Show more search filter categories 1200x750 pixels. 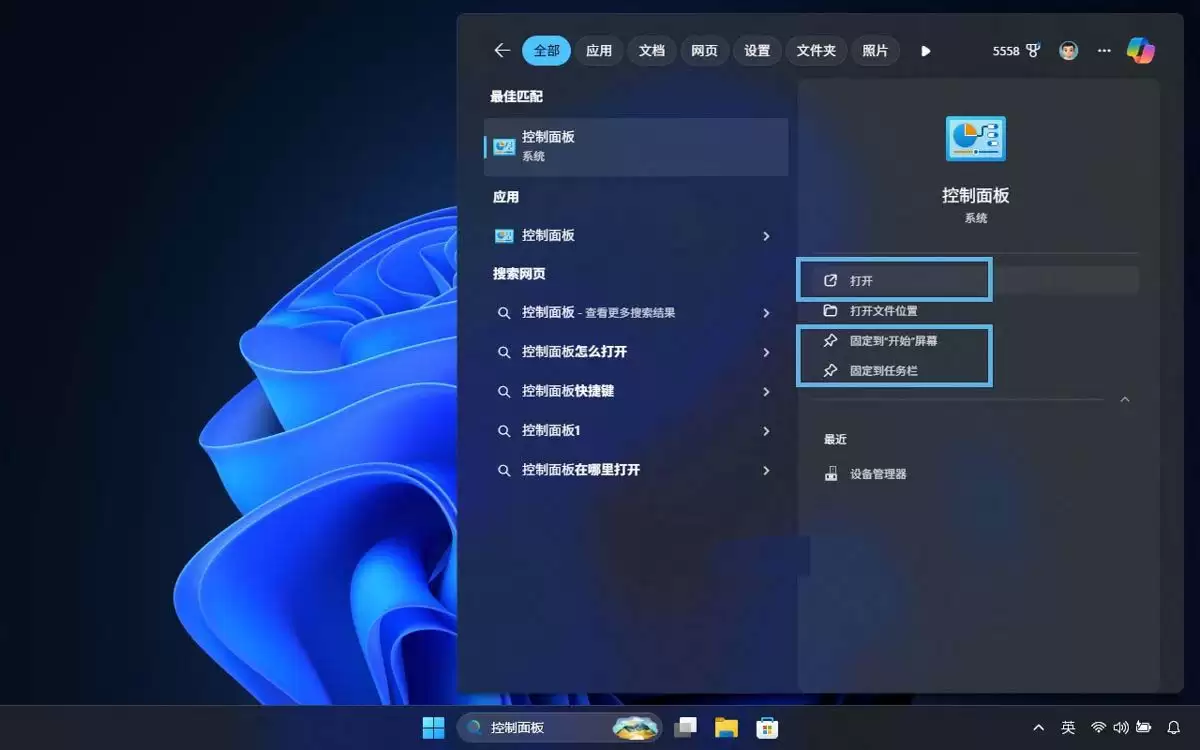coord(925,50)
